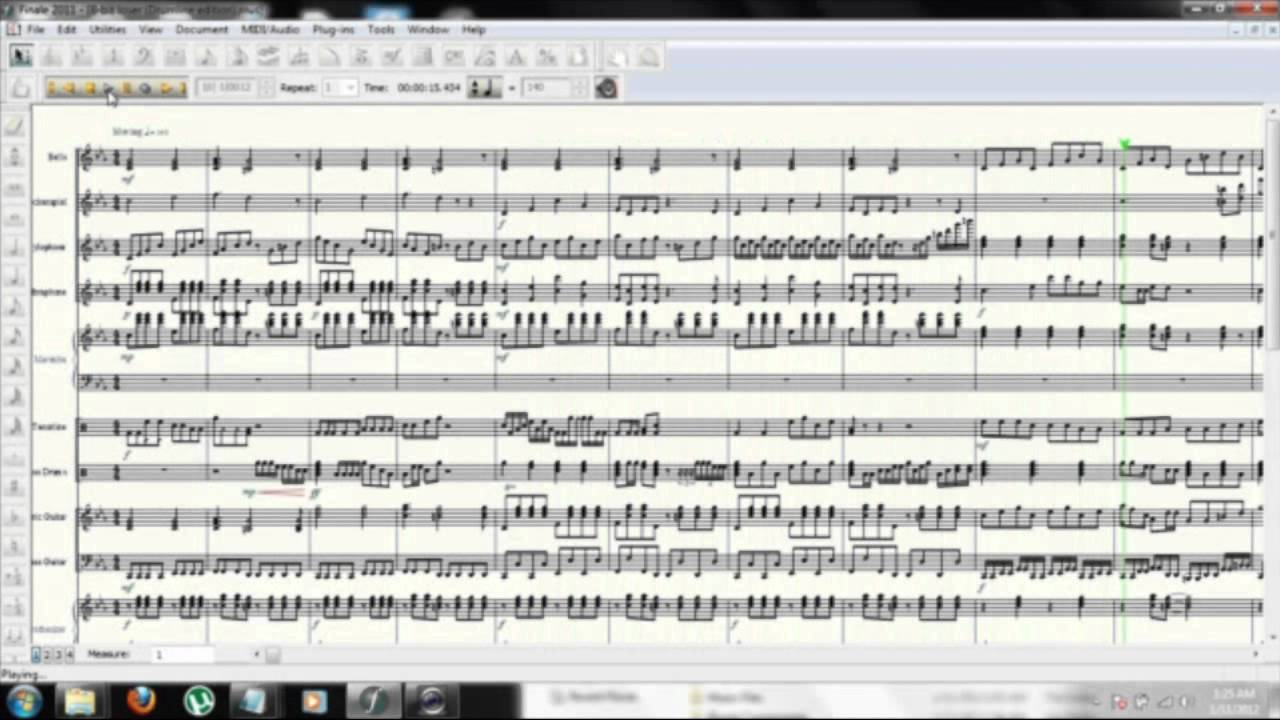Select the Resize percent tool

tap(547, 57)
